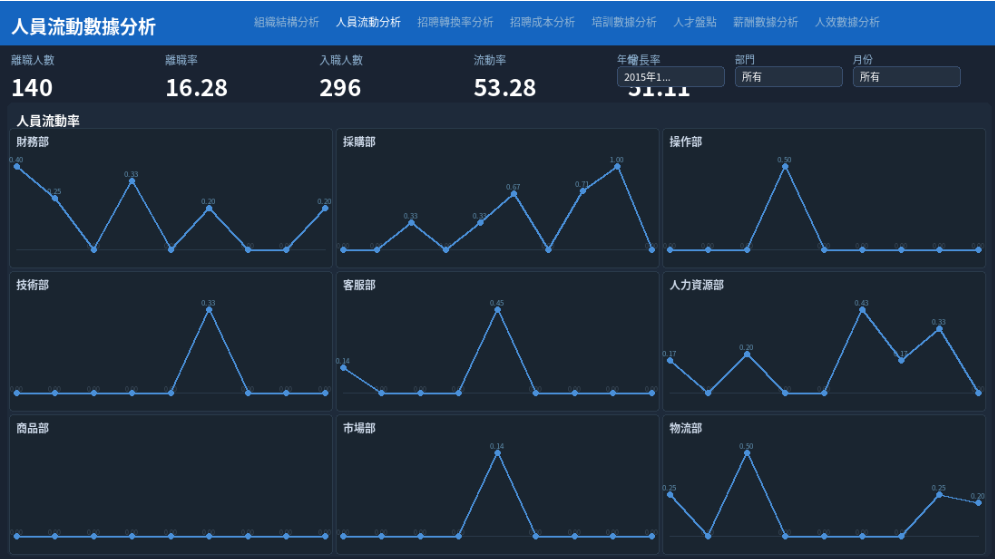Open the year dropdown showing 2015年1...

670,77
